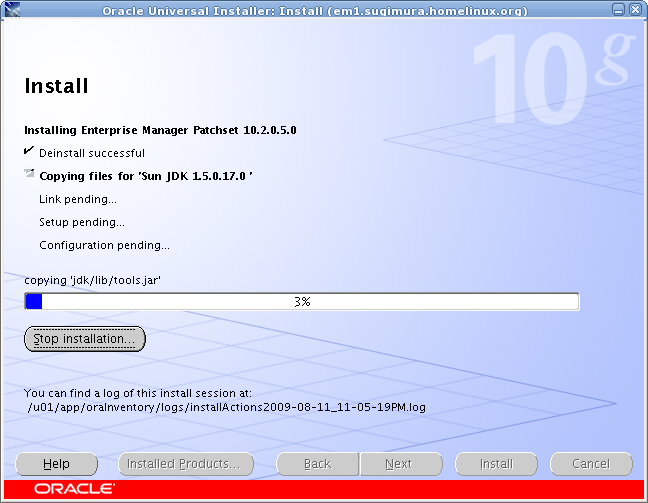Image resolution: width=648 pixels, height=503 pixels.
Task: Minimize the Oracle Universal Installer window
Action: pos(618,9)
